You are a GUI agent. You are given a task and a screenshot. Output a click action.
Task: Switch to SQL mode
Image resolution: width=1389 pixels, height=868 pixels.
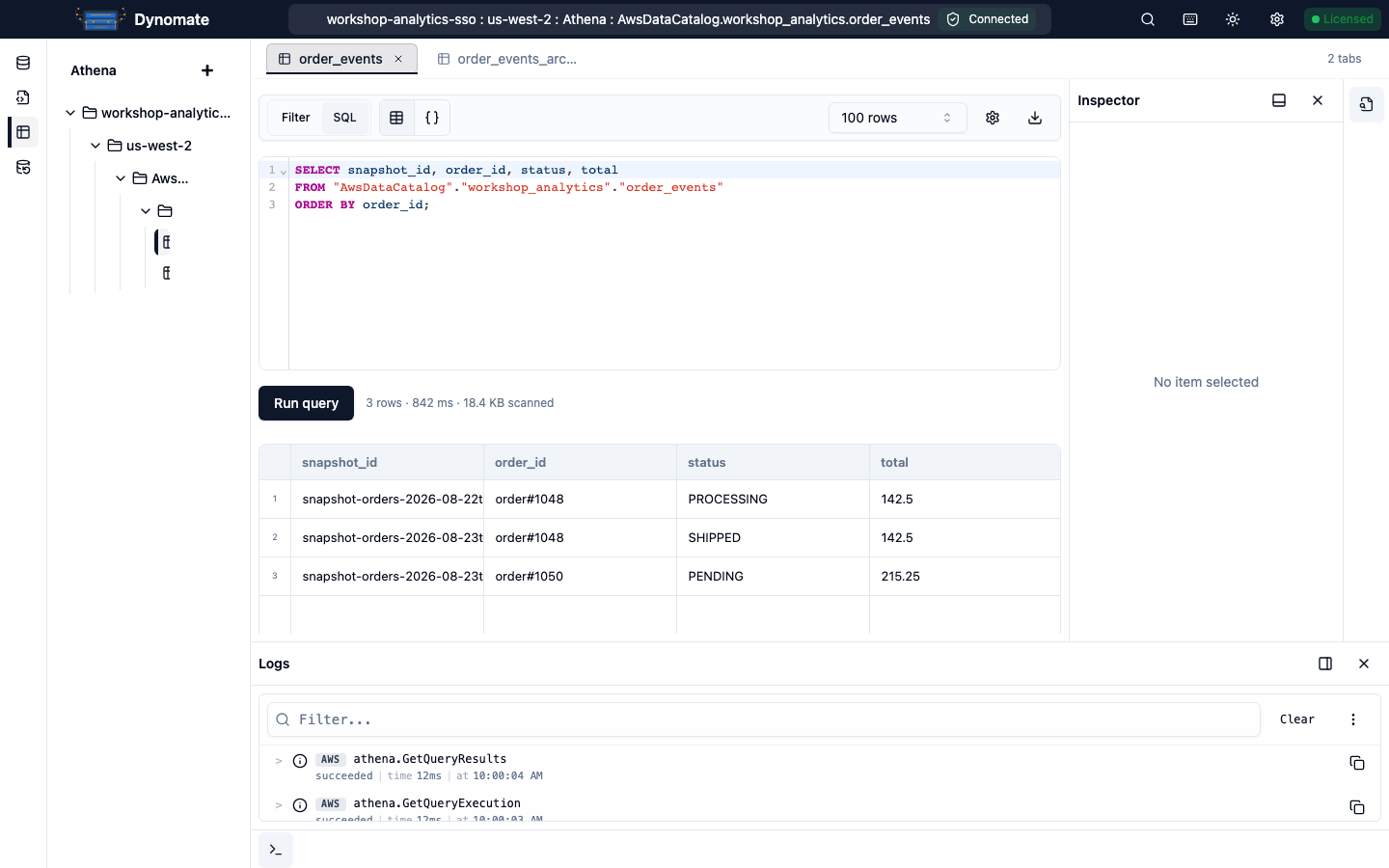pos(344,118)
